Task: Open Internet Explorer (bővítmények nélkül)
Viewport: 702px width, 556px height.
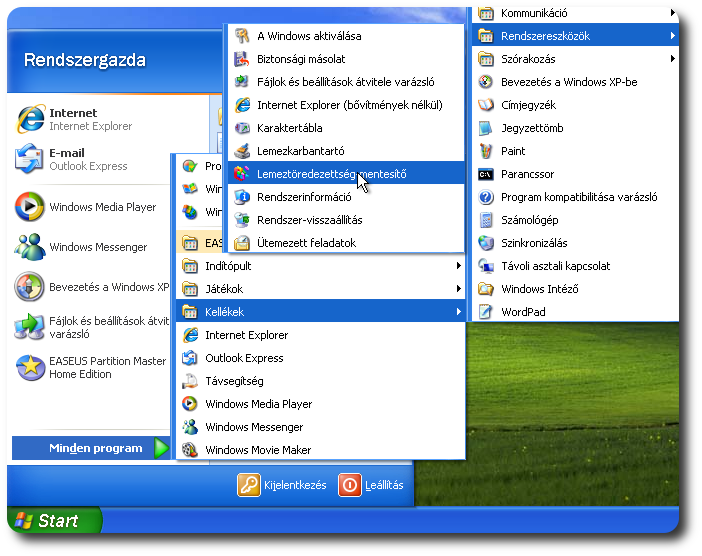Action: pyautogui.click(x=346, y=105)
